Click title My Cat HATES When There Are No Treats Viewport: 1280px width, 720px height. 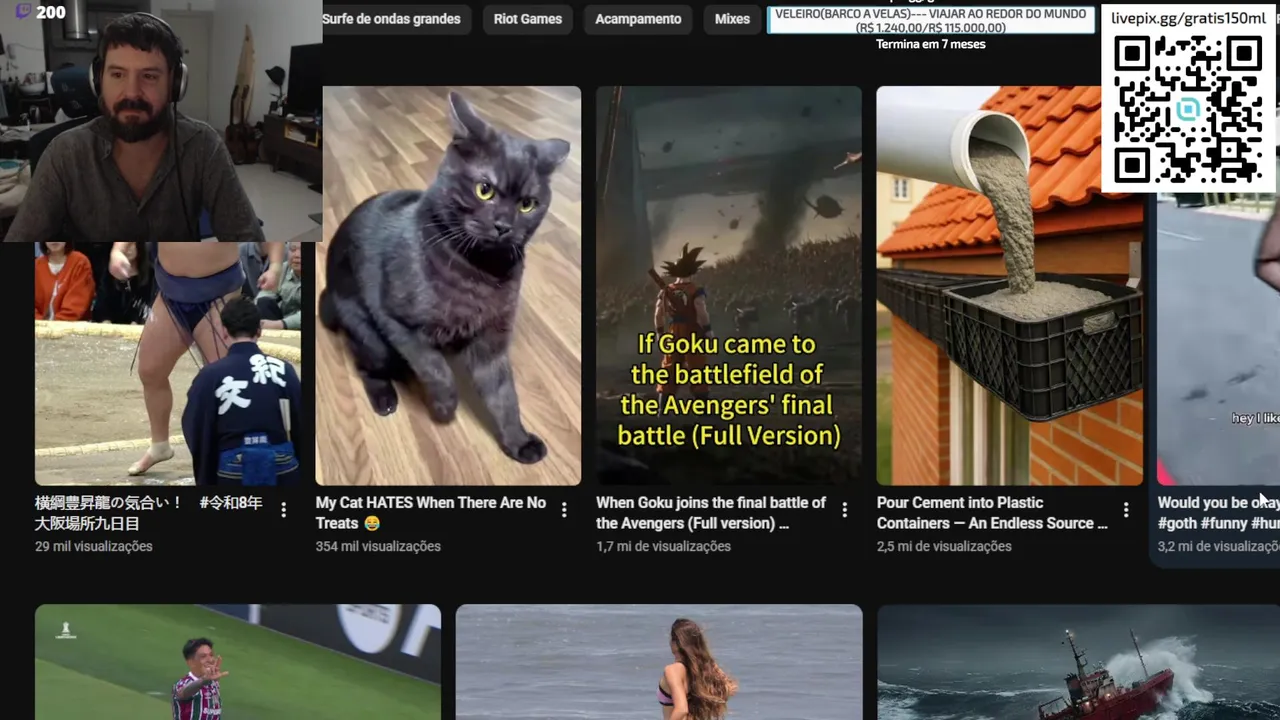(x=431, y=513)
